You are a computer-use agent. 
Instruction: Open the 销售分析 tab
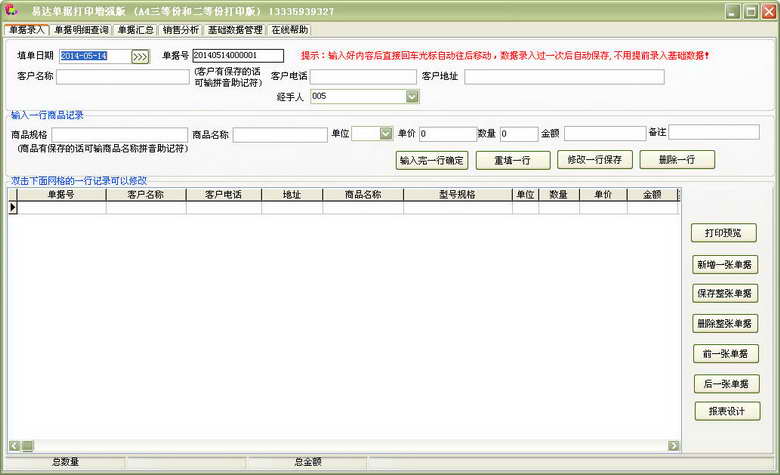click(178, 30)
